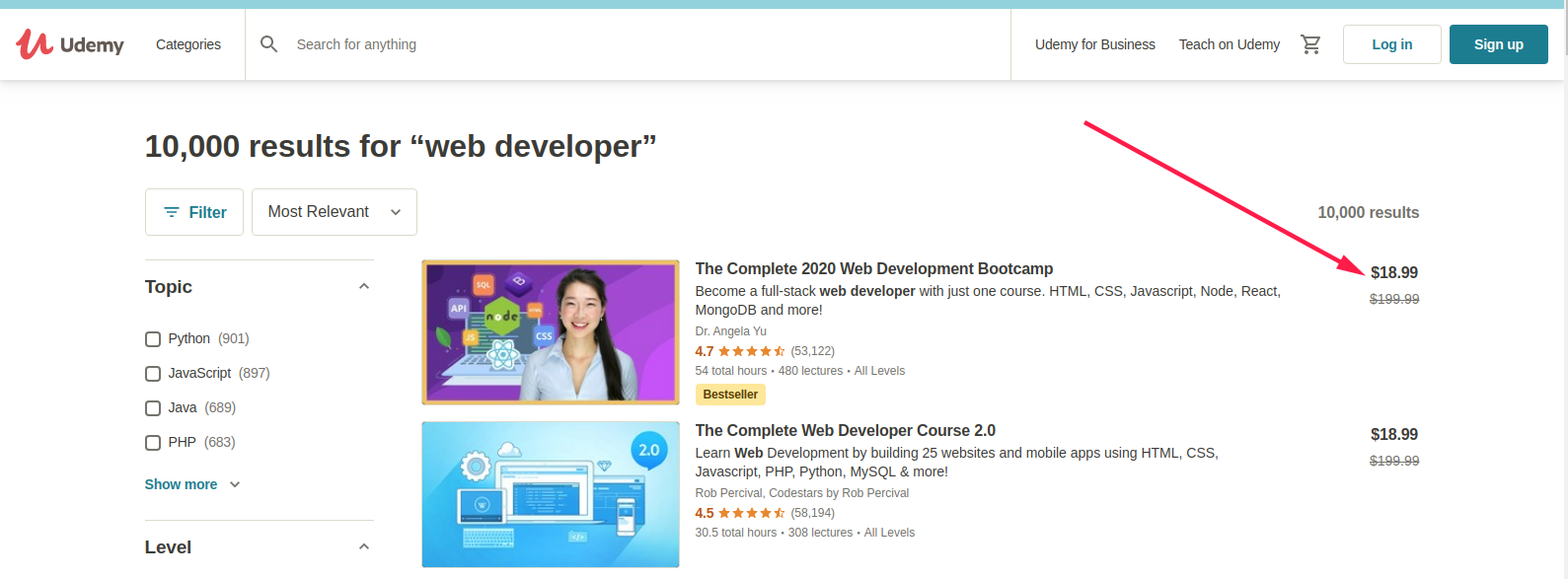Open Udemy for Business link

(1095, 44)
